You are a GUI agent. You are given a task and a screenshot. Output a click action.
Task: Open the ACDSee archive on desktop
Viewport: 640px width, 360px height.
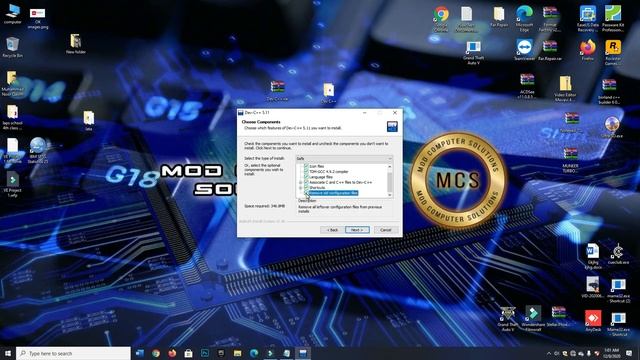pyautogui.click(x=527, y=87)
